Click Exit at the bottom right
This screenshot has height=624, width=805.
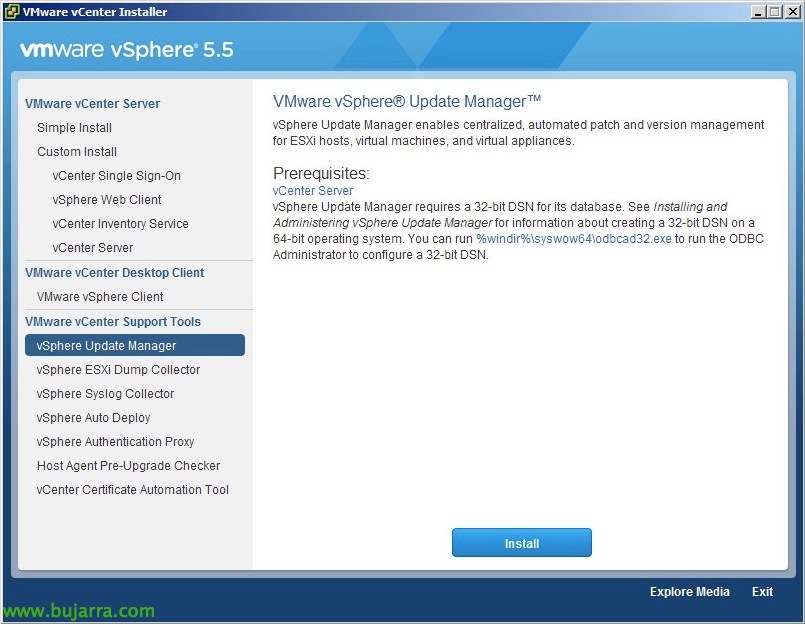tap(762, 592)
